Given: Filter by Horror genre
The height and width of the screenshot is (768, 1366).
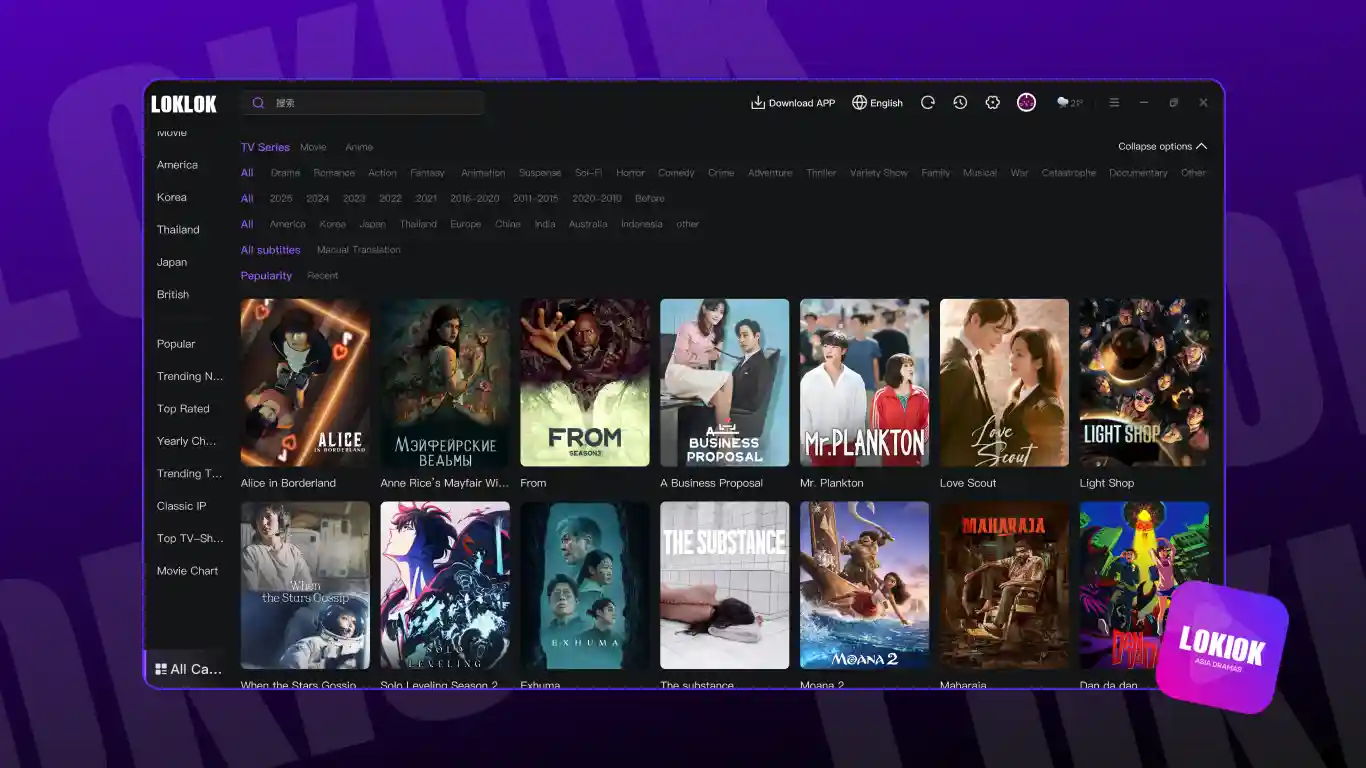Looking at the screenshot, I should (x=630, y=173).
